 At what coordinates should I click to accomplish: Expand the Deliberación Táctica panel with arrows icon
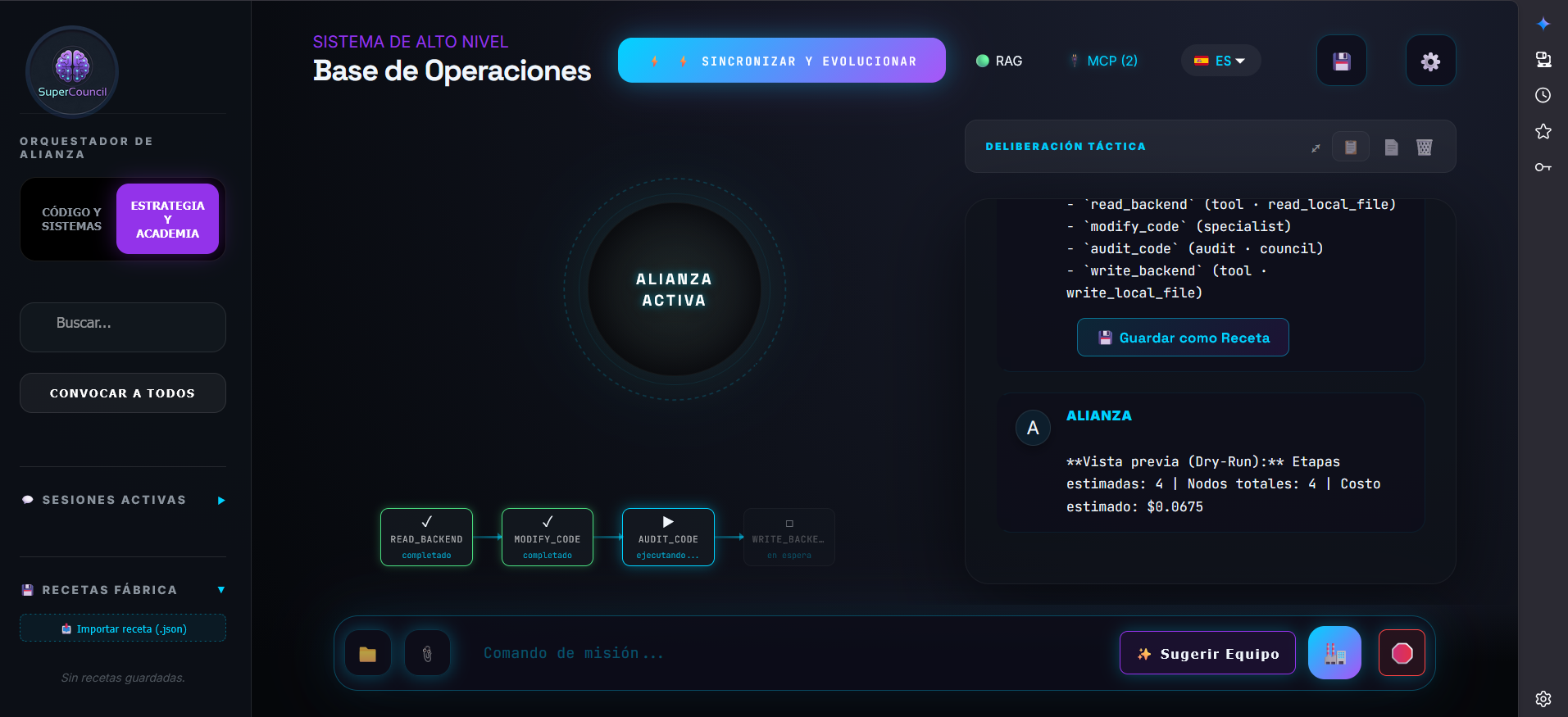pyautogui.click(x=1316, y=147)
